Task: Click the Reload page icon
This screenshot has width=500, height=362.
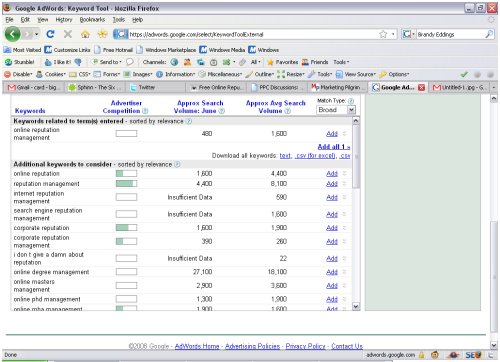Action: click(x=50, y=34)
